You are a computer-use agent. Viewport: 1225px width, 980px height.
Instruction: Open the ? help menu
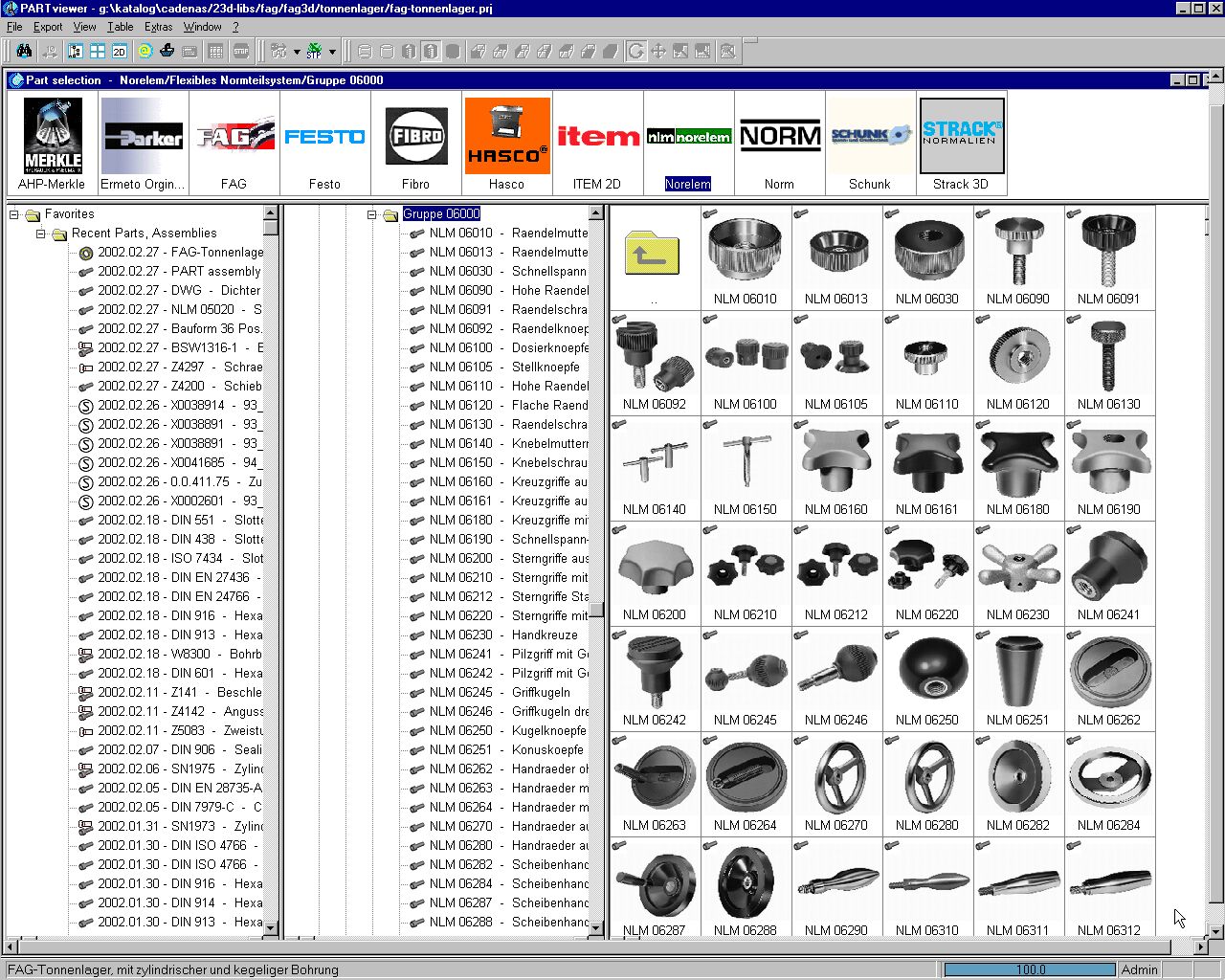[x=235, y=27]
